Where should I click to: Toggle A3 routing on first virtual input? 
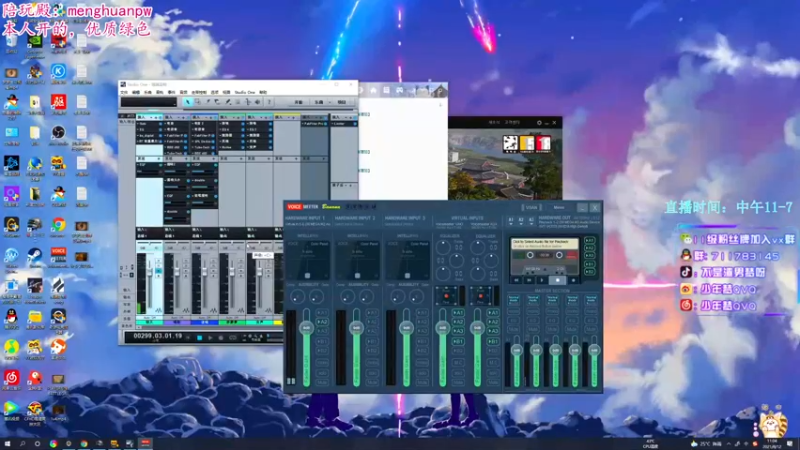[x=458, y=332]
